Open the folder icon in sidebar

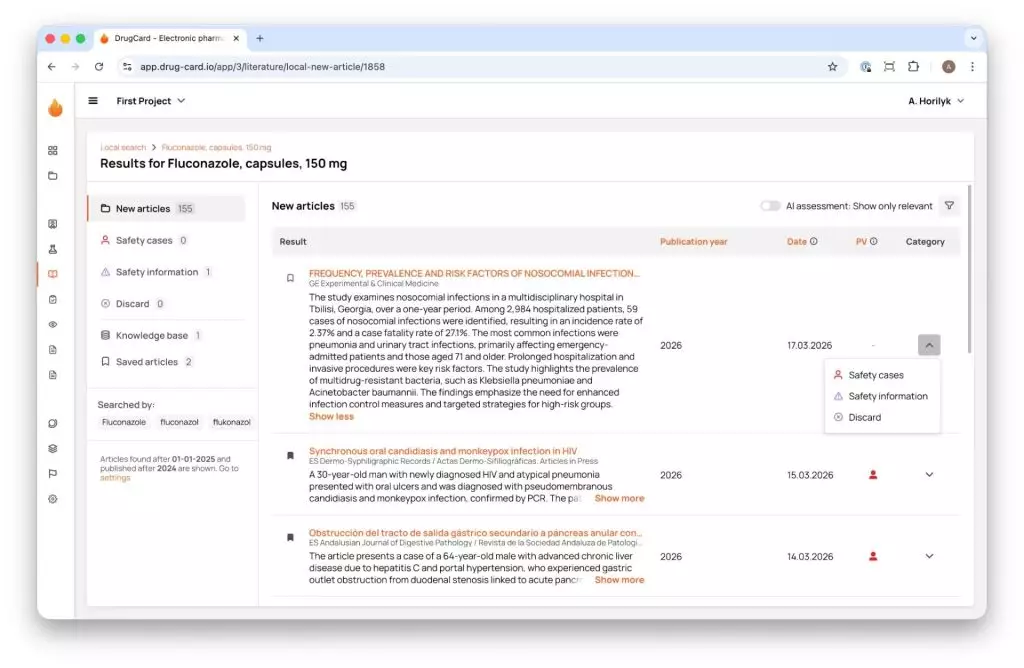click(x=53, y=176)
